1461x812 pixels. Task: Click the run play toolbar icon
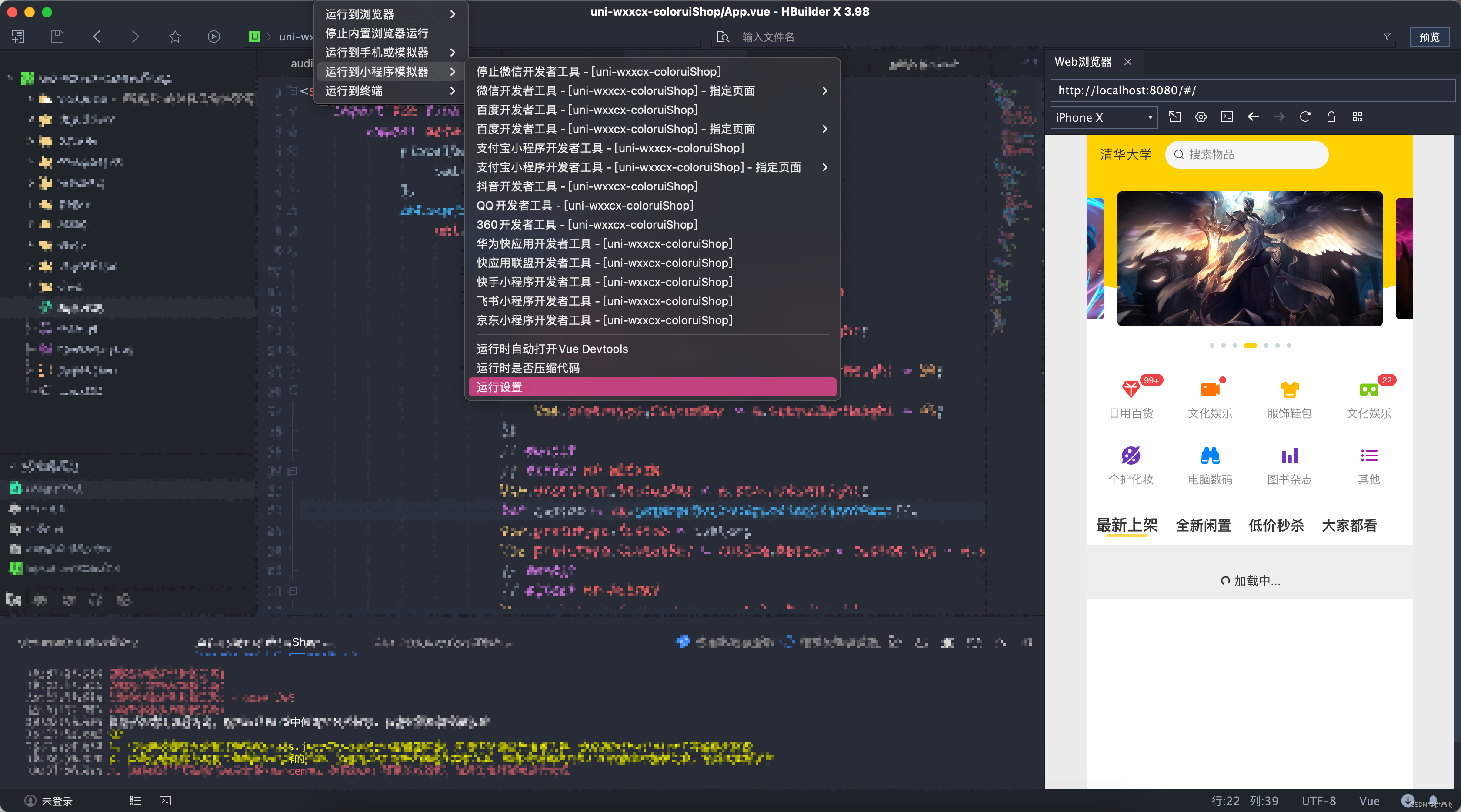coord(214,37)
